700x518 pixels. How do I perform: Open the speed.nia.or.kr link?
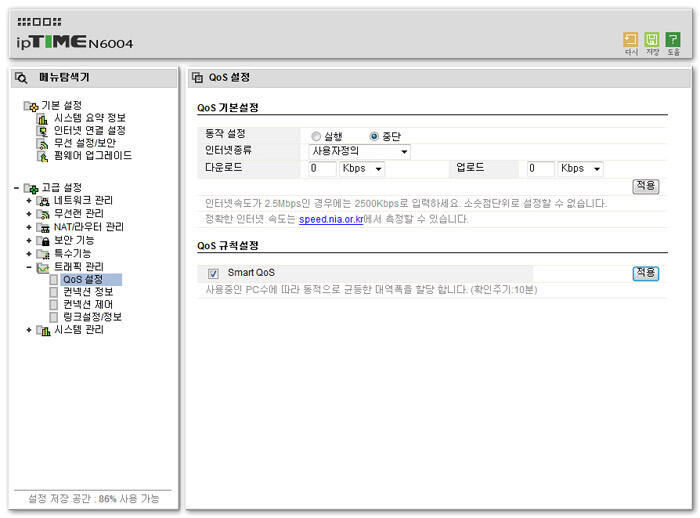[331, 220]
